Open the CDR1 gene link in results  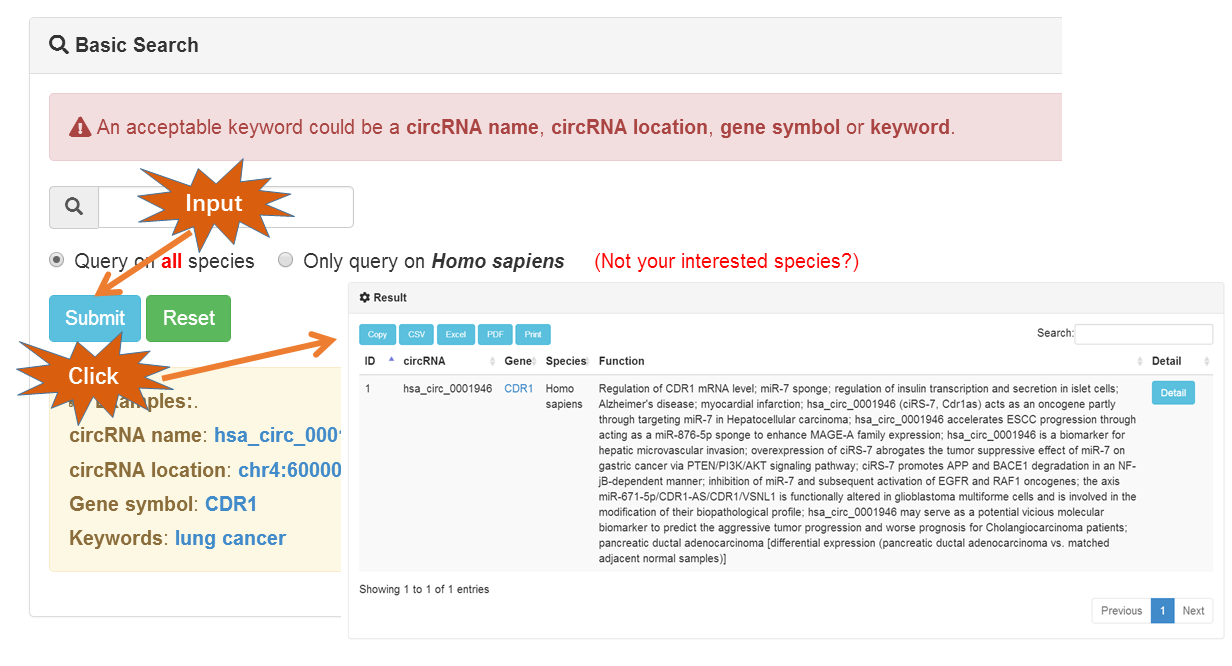click(x=518, y=389)
